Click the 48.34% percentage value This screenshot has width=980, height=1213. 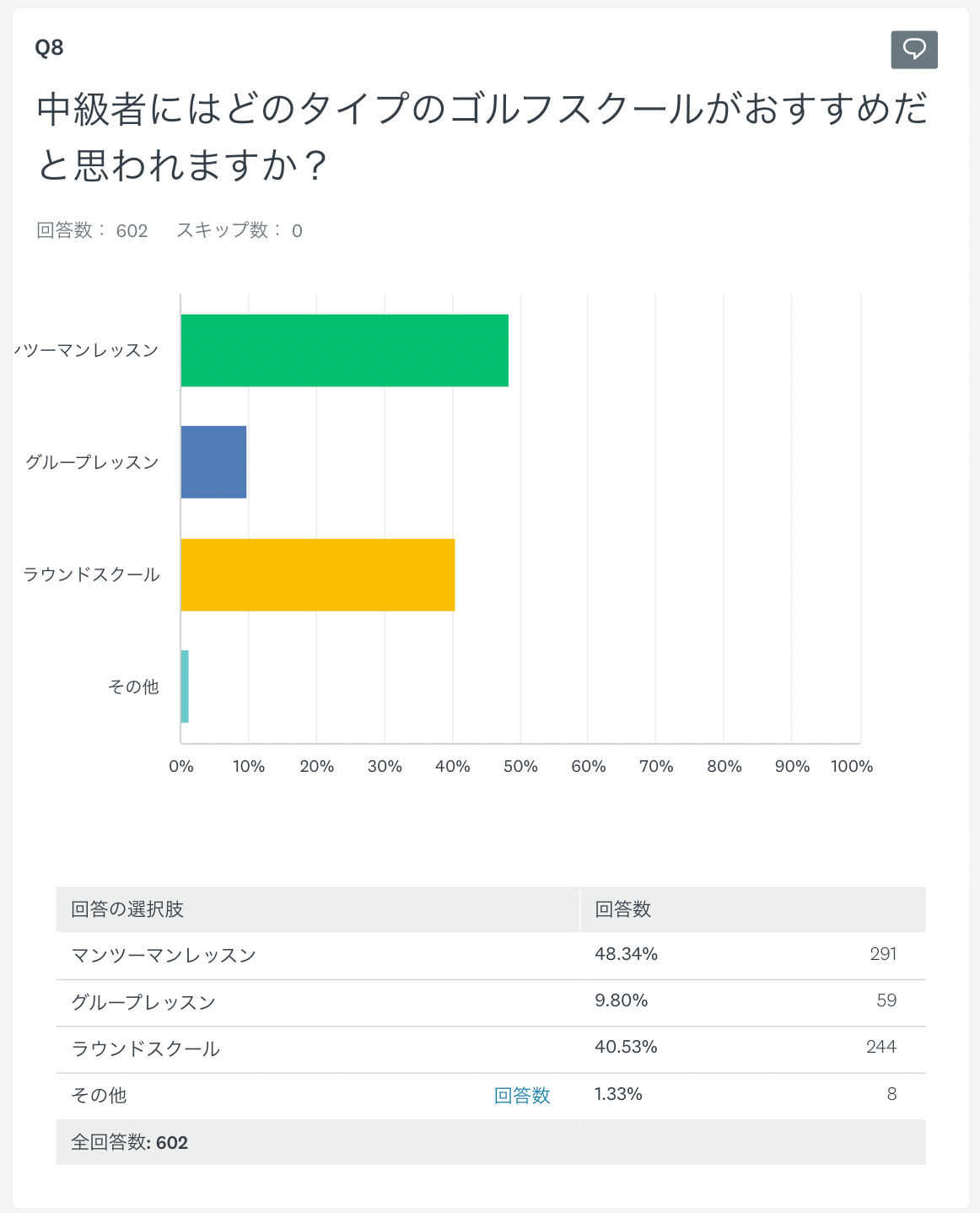click(626, 954)
